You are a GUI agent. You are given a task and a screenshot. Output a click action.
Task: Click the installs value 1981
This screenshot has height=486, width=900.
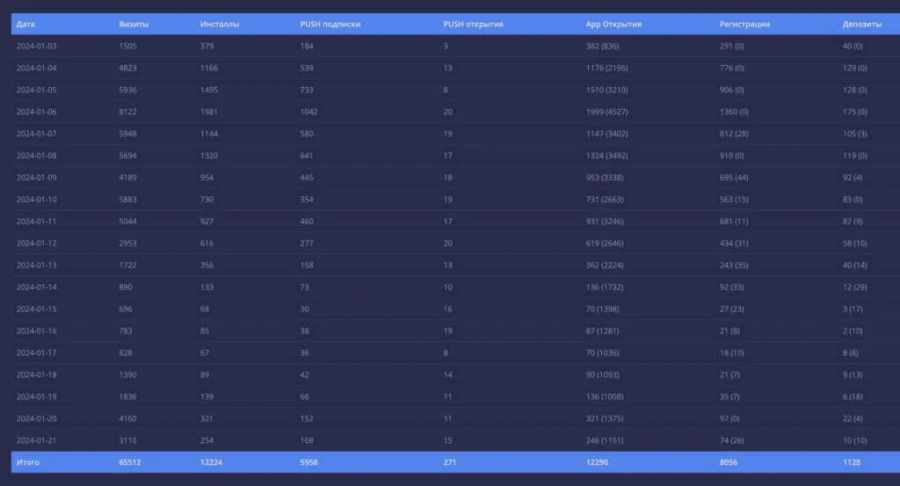coord(211,112)
